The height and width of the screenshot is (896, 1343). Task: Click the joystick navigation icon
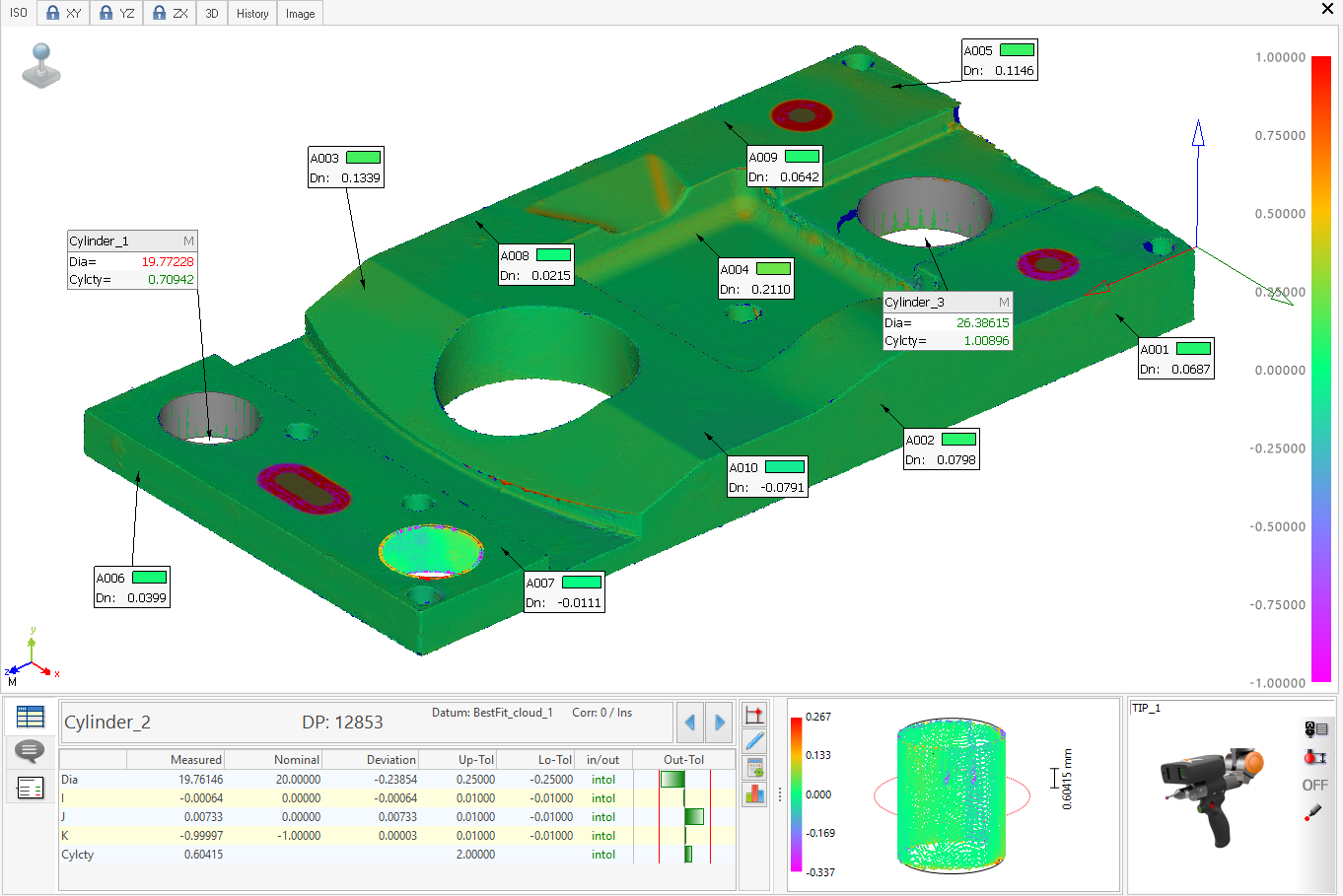(x=41, y=65)
